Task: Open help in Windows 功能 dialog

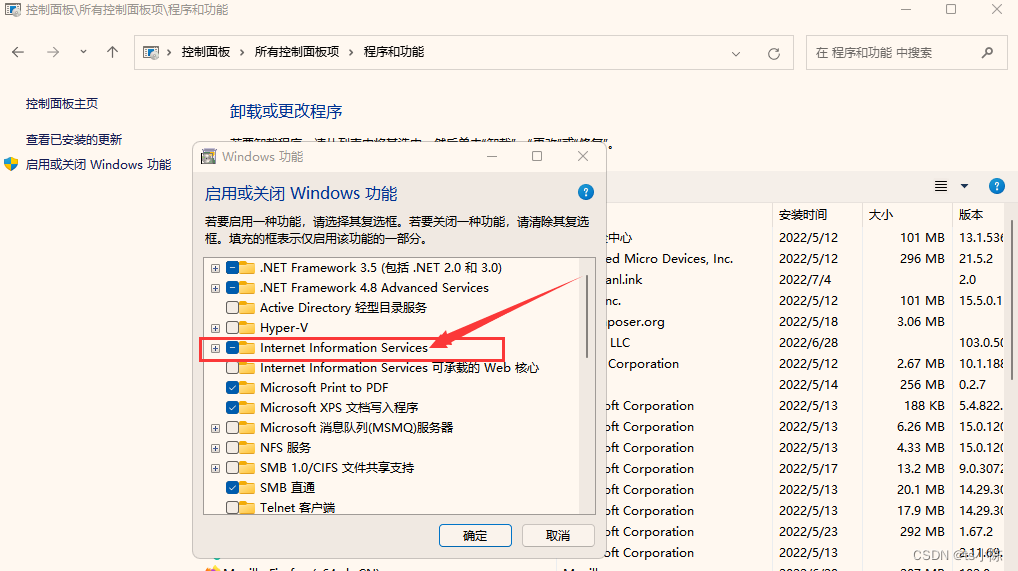Action: point(586,192)
